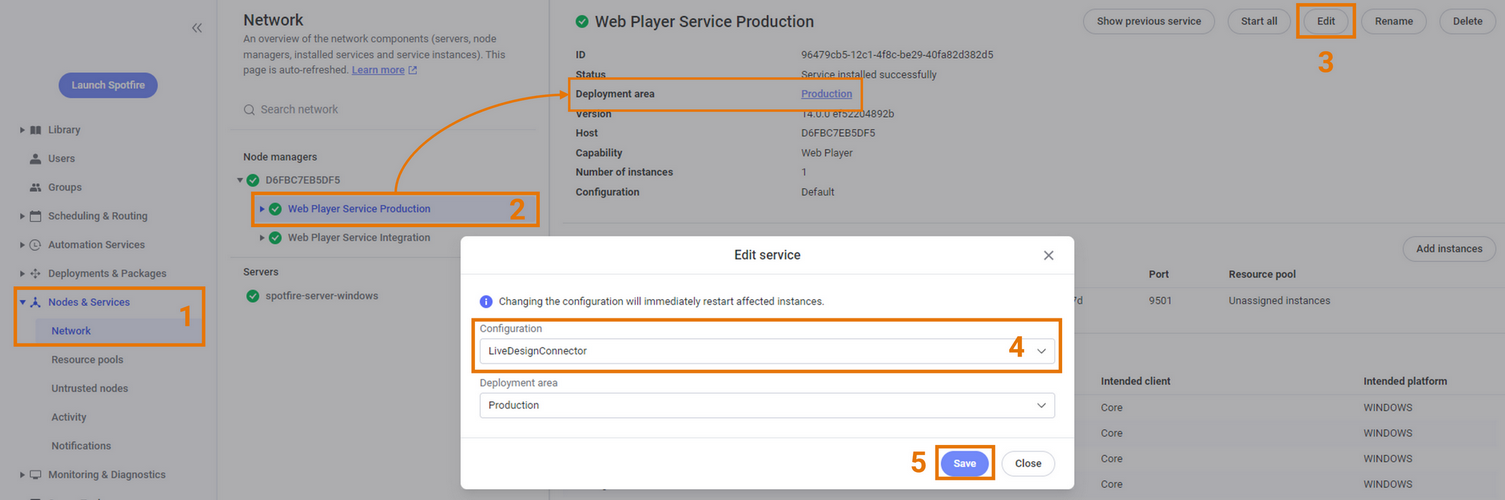Click green status icon beside D6FBC7EB5DF5 node

[253, 180]
